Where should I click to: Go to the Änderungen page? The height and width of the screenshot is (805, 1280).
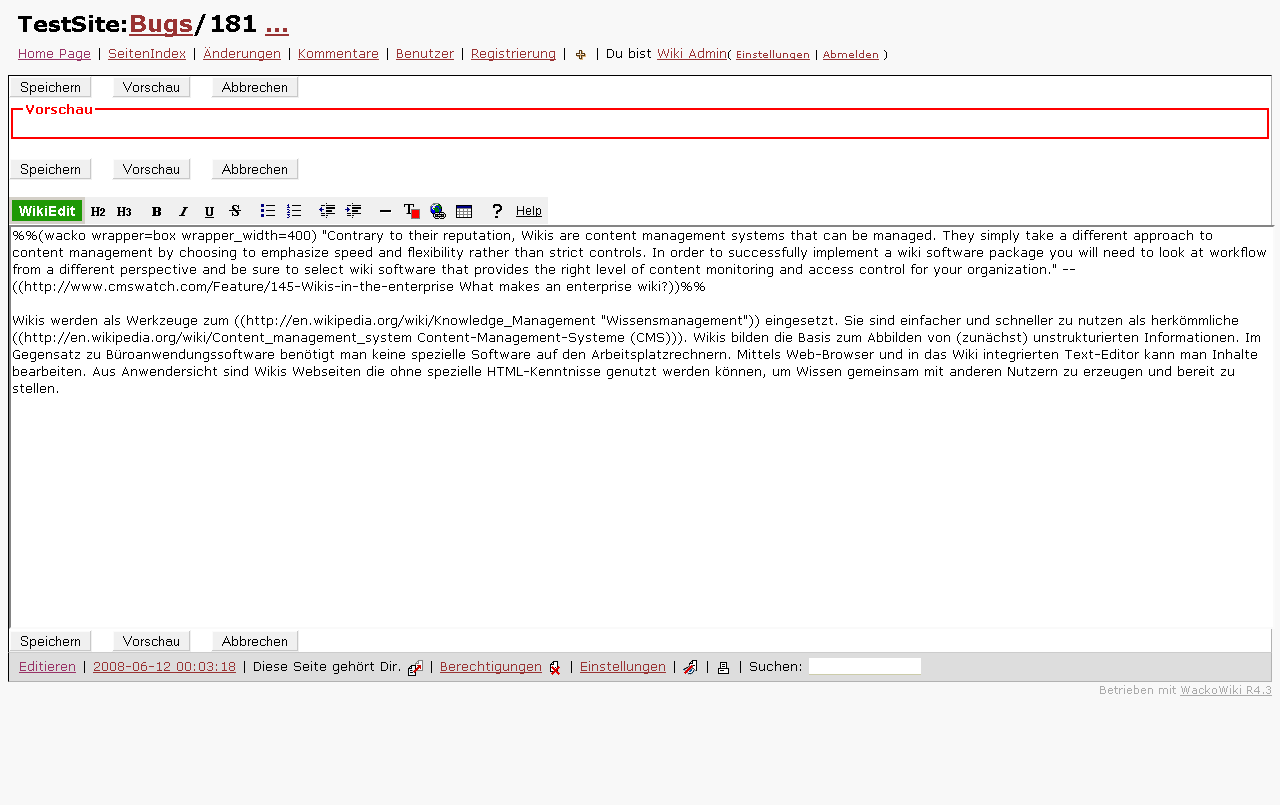[x=242, y=54]
